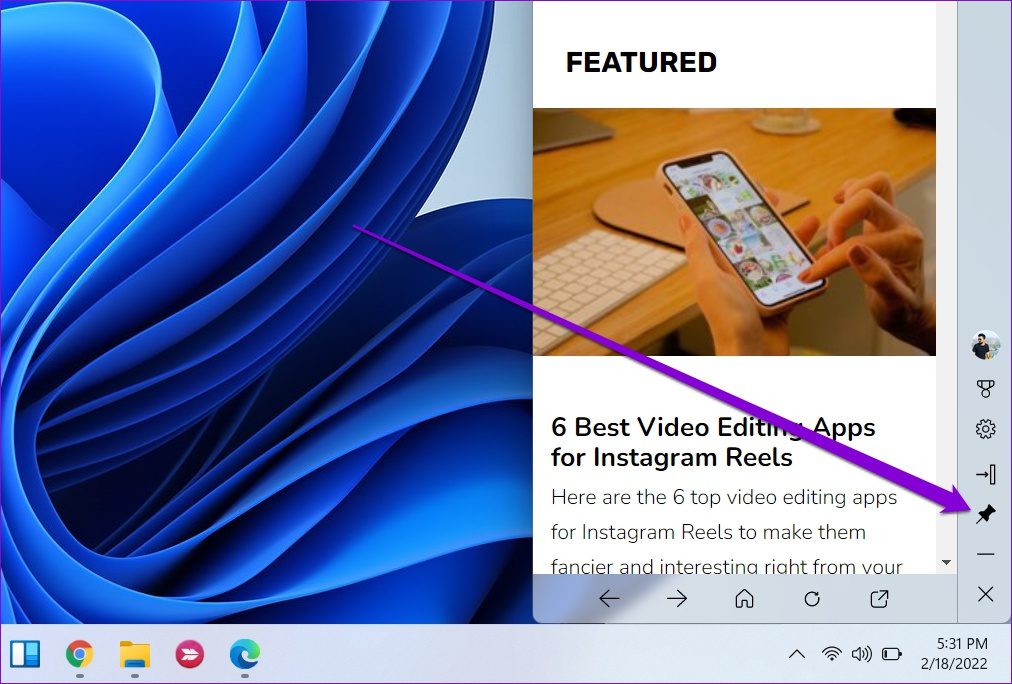Viewport: 1012px width, 684px height.
Task: Open Microsoft Rewards trophy icon
Action: (985, 388)
